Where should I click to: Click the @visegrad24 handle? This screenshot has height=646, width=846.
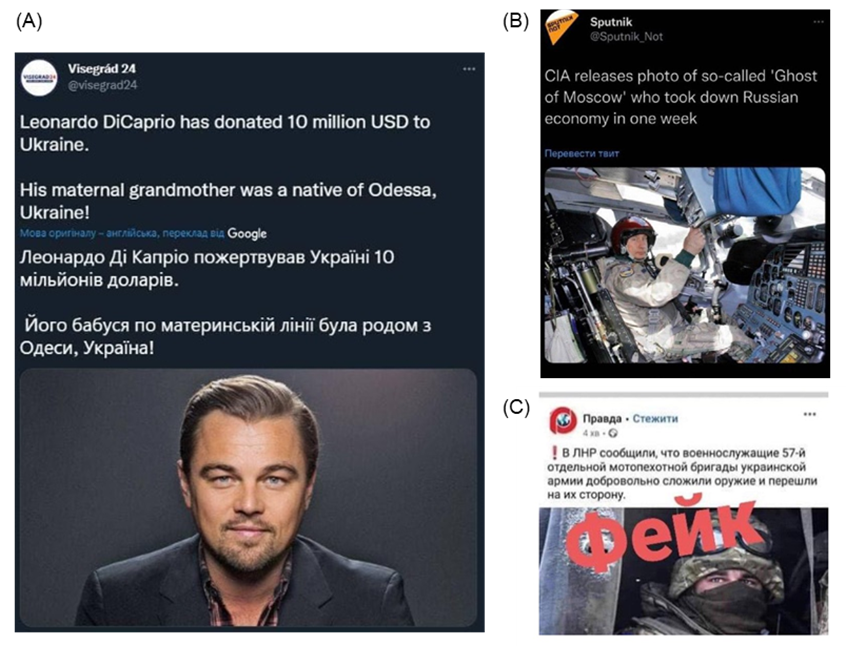(103, 85)
